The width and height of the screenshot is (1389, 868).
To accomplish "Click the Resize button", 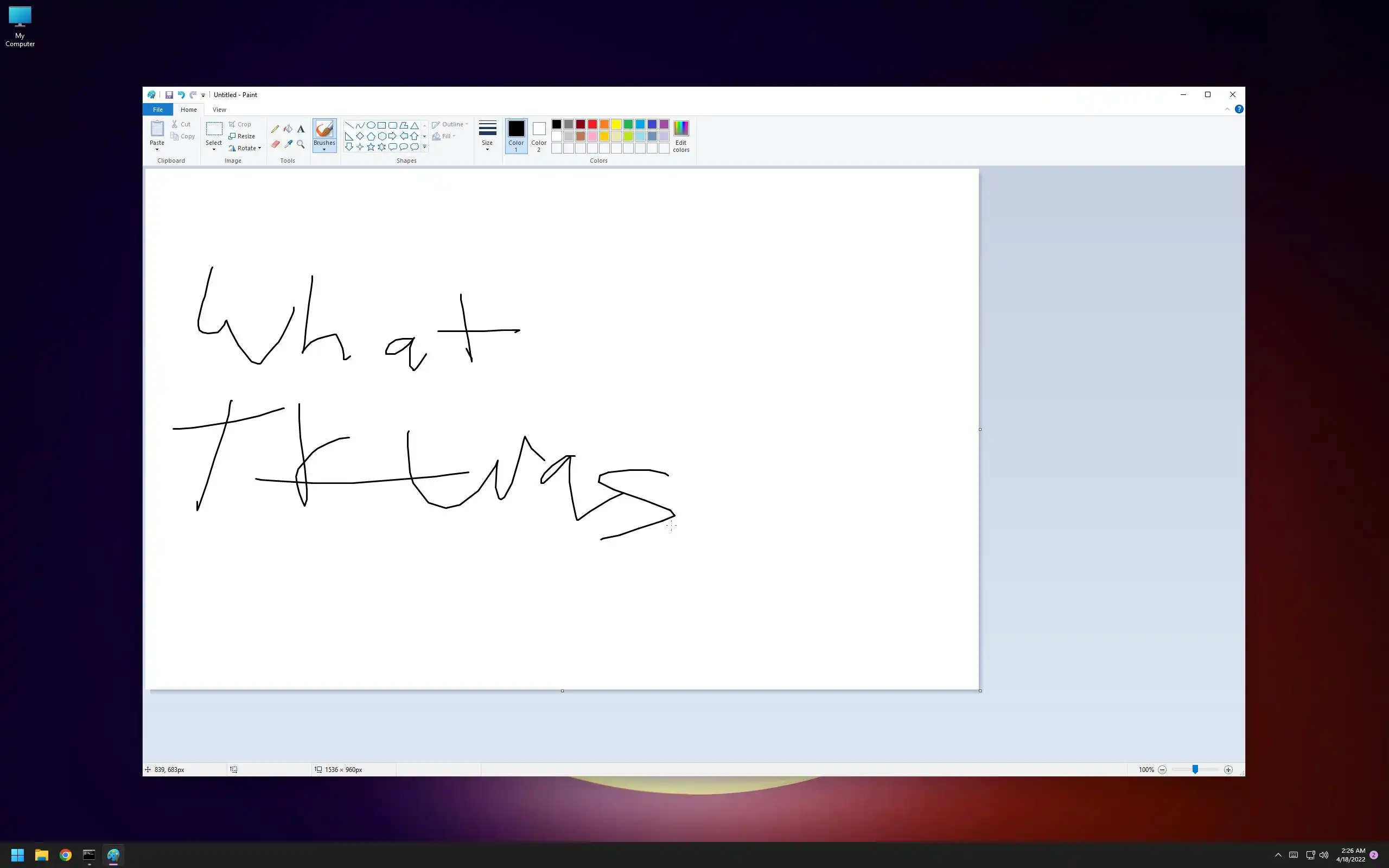I will click(241, 136).
